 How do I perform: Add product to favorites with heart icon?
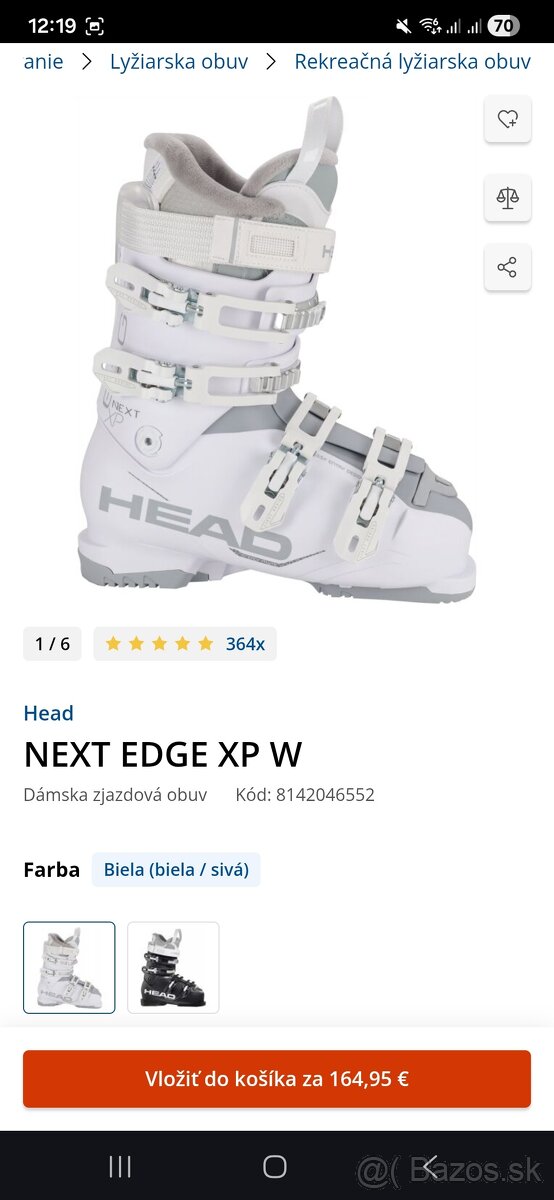point(507,120)
